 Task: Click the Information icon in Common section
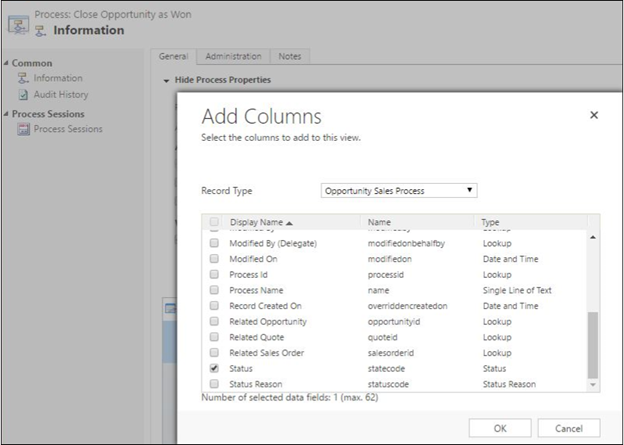click(x=24, y=78)
